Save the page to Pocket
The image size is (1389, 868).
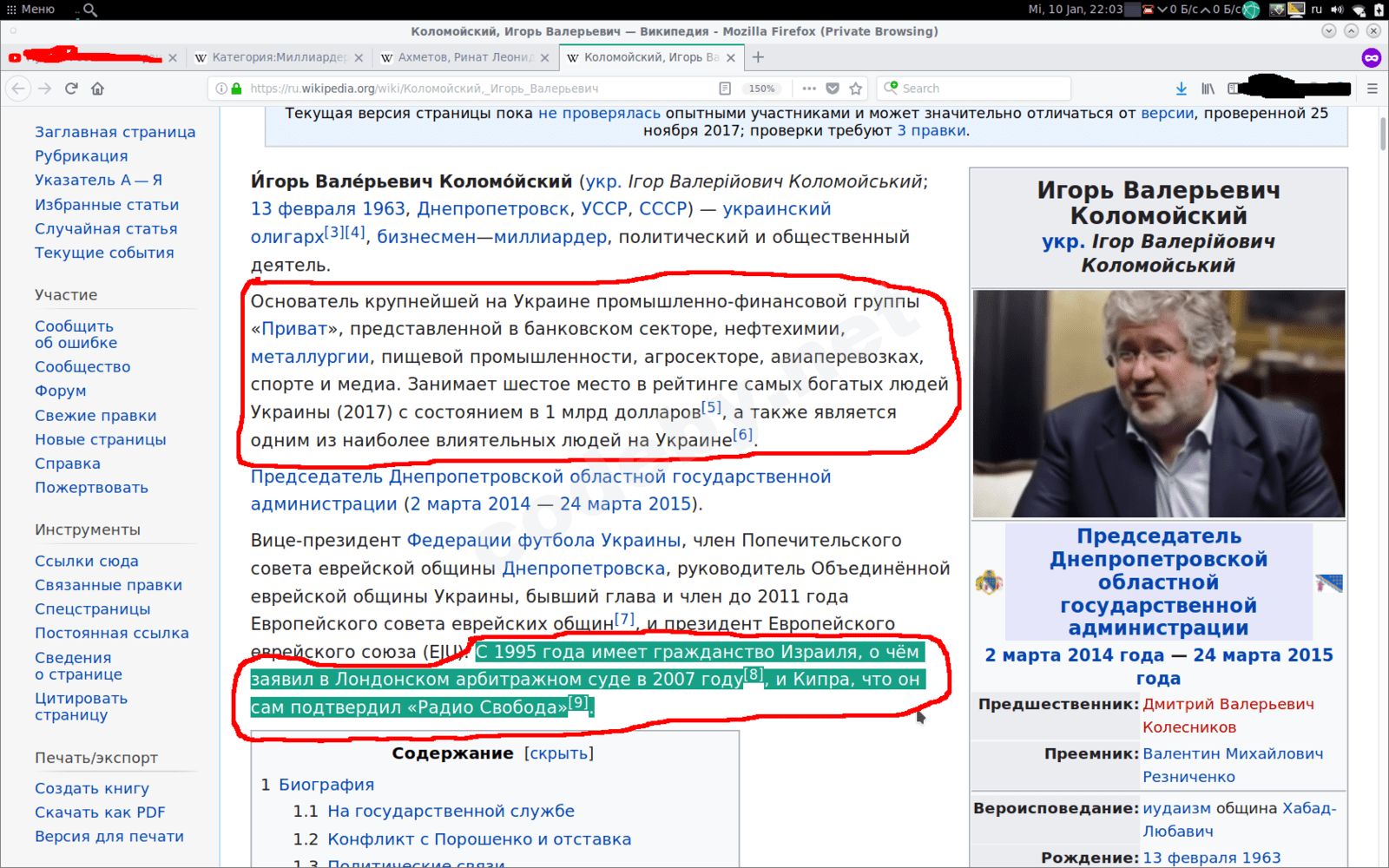(833, 88)
